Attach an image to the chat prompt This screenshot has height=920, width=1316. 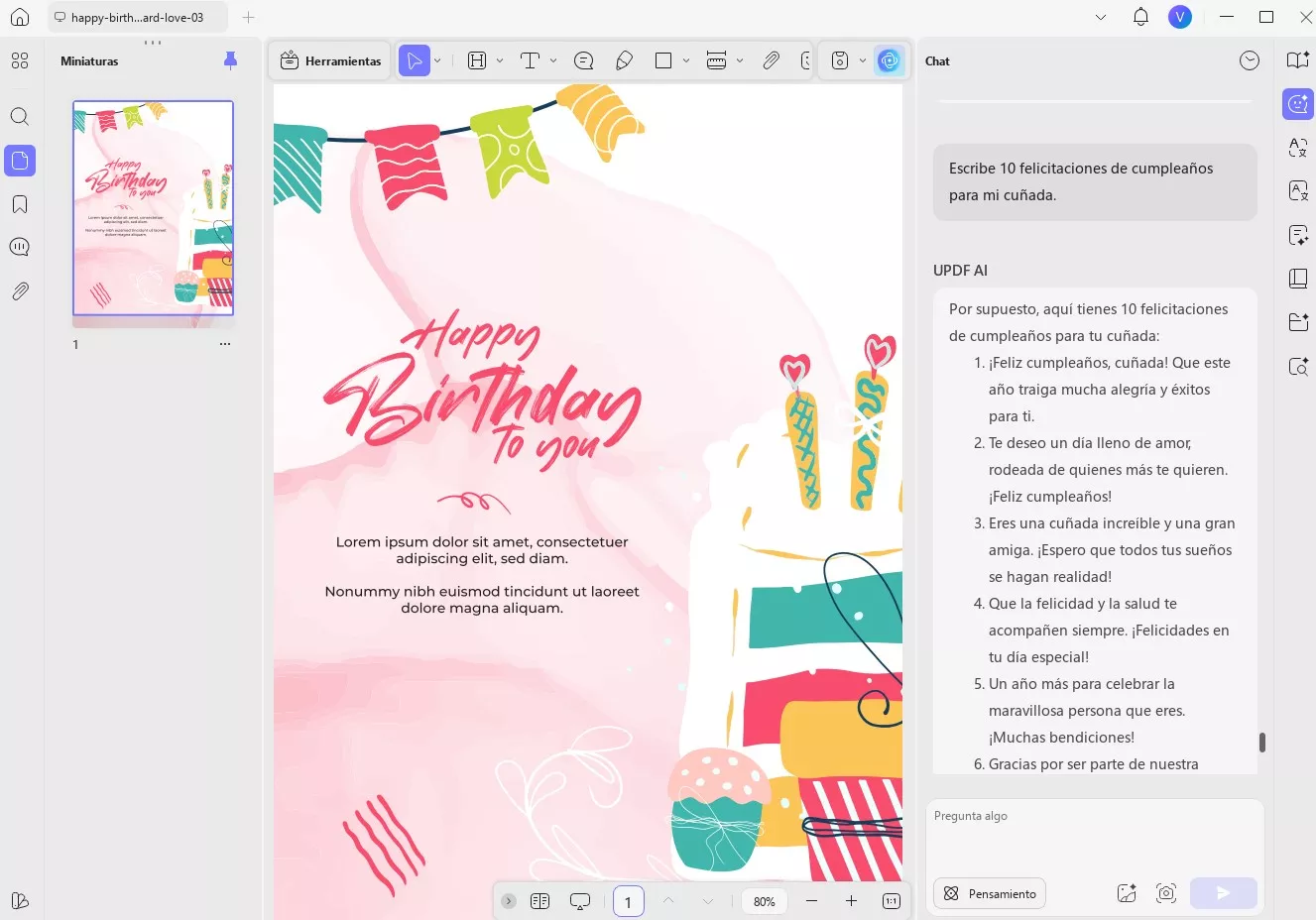[1127, 893]
